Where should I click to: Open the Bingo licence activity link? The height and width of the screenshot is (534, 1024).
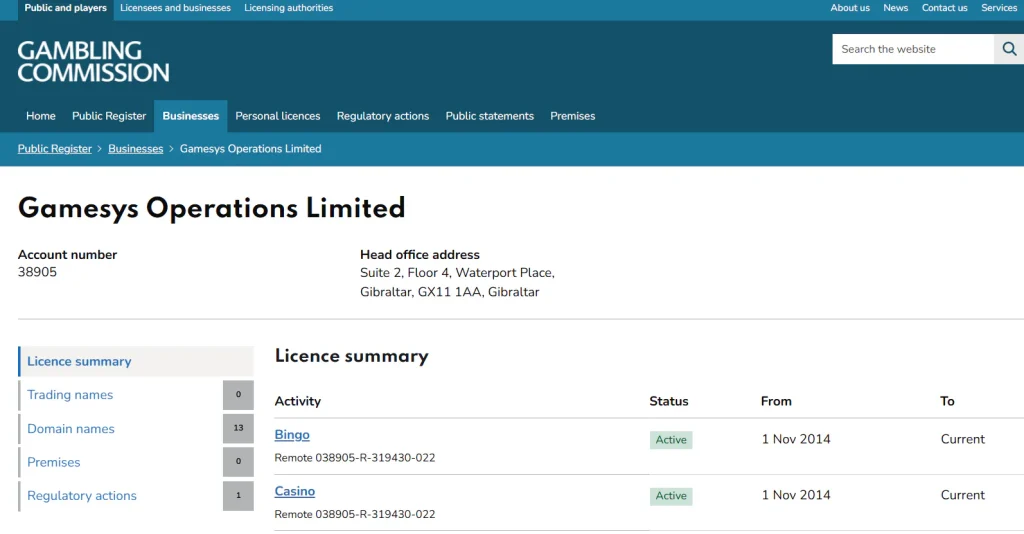(x=292, y=435)
